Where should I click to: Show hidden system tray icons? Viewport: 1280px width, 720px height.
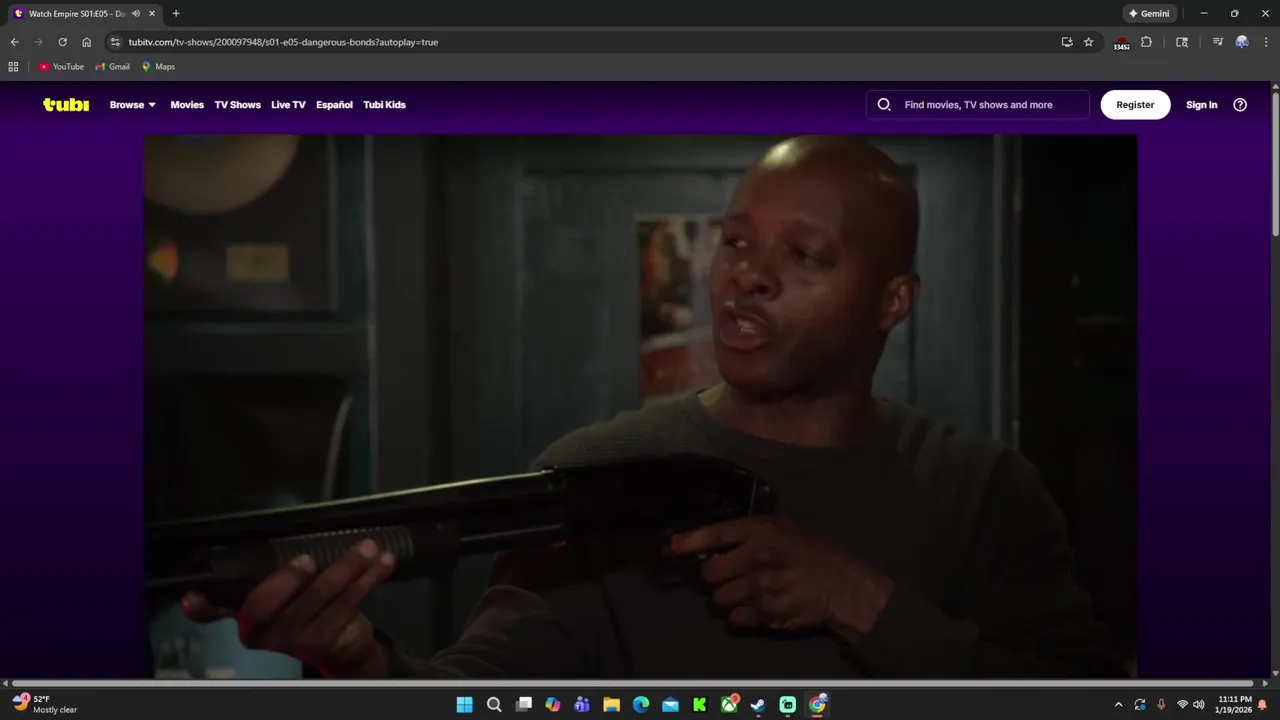(1118, 705)
